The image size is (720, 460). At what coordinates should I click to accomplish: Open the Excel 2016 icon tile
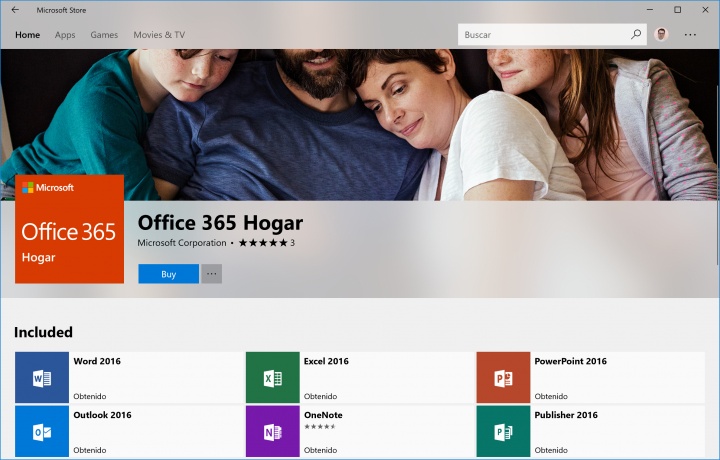(x=273, y=377)
